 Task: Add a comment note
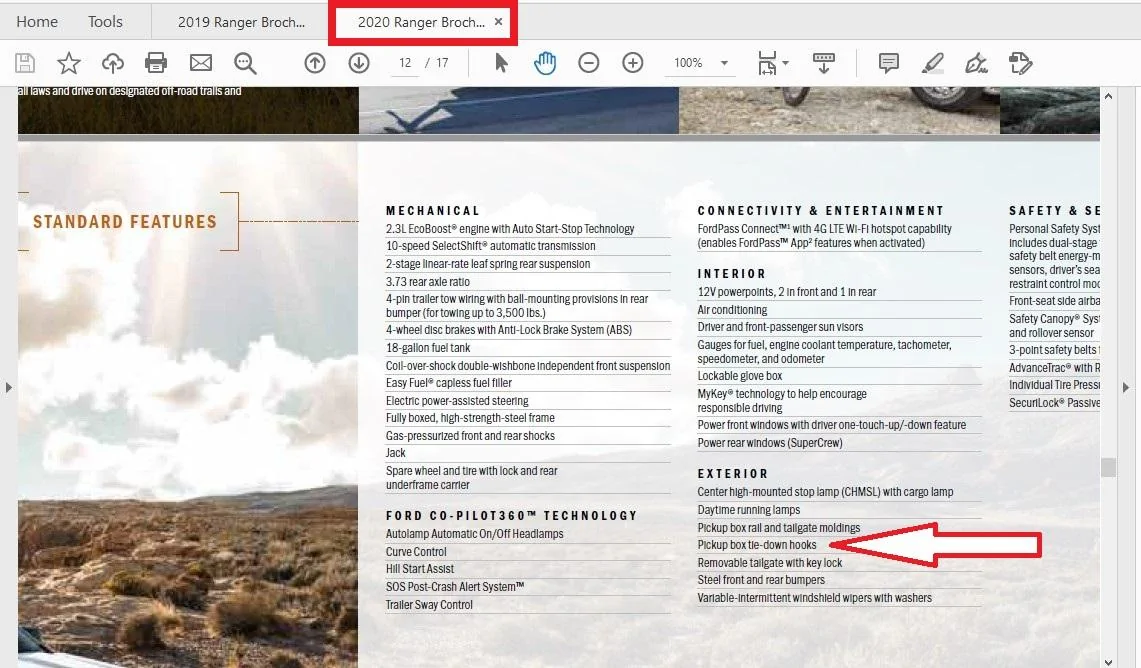point(888,63)
